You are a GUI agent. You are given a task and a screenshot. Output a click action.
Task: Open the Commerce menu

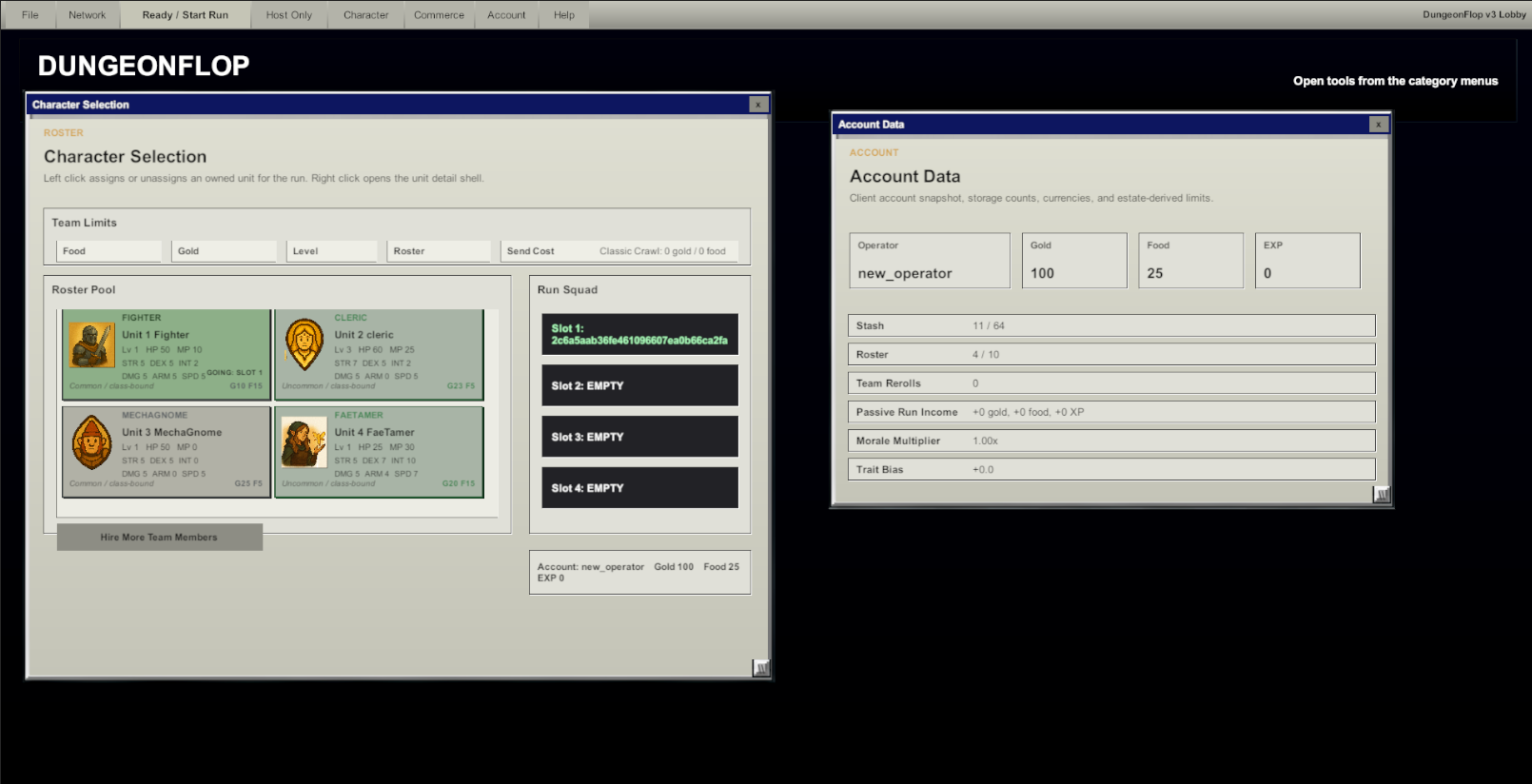tap(439, 15)
